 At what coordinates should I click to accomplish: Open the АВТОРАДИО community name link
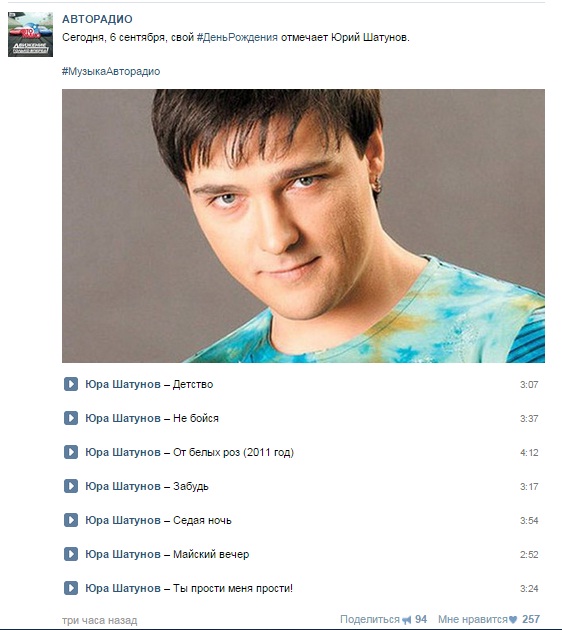click(x=97, y=19)
